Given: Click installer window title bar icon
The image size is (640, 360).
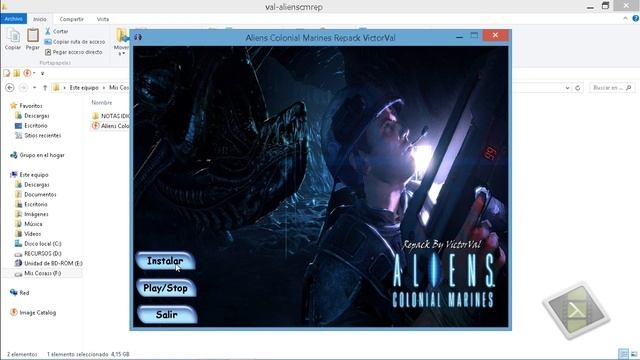Looking at the screenshot, I should click(138, 37).
